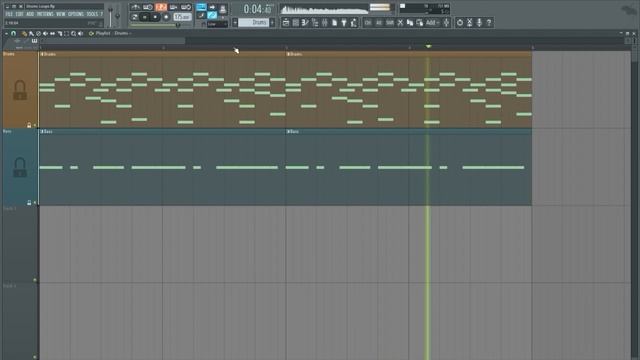Viewport: 640px width, 360px height.
Task: Click the Record transport button
Action: (166, 17)
